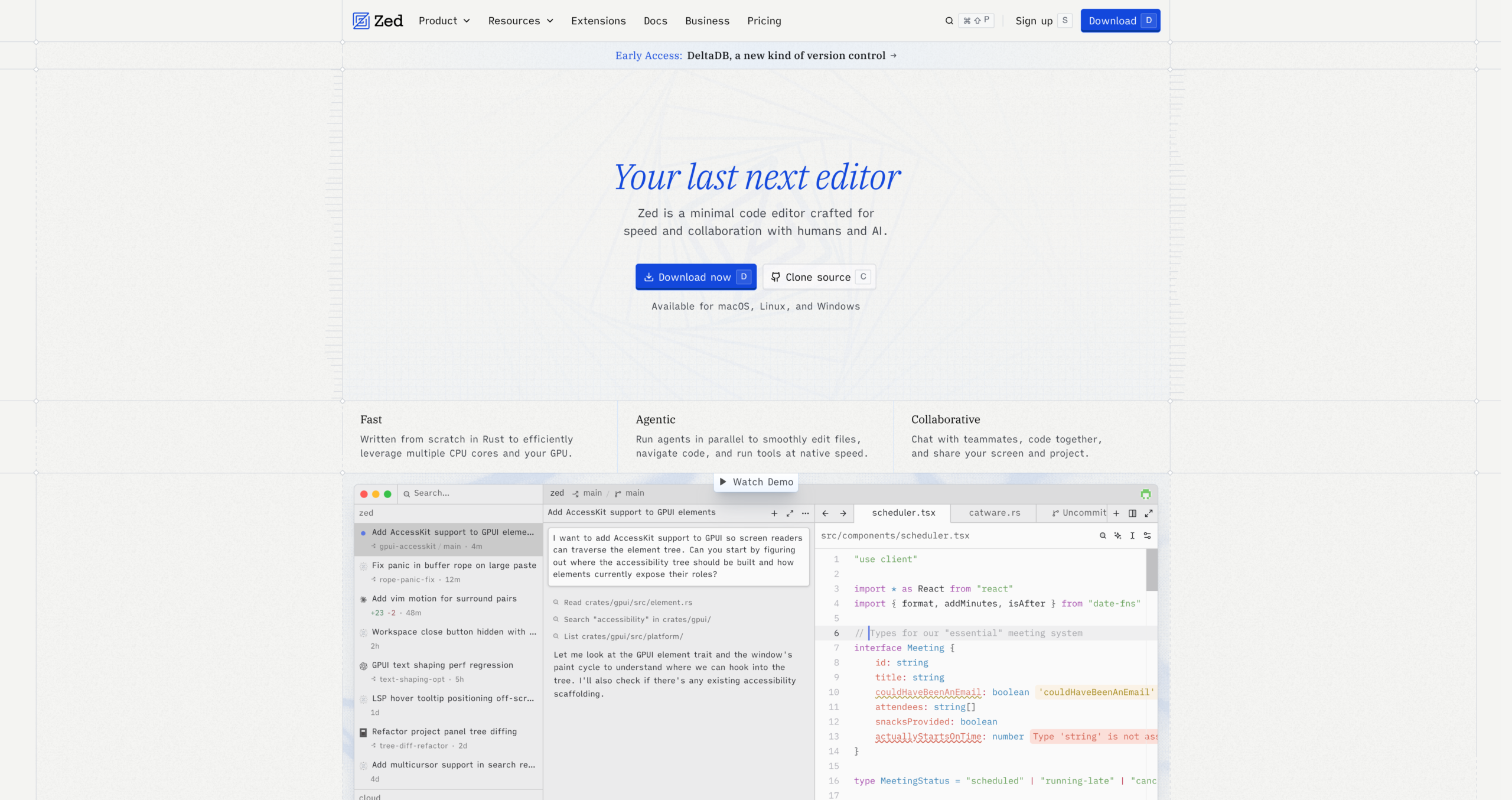
Task: Open the main branch selector in the title bar
Action: 630,493
